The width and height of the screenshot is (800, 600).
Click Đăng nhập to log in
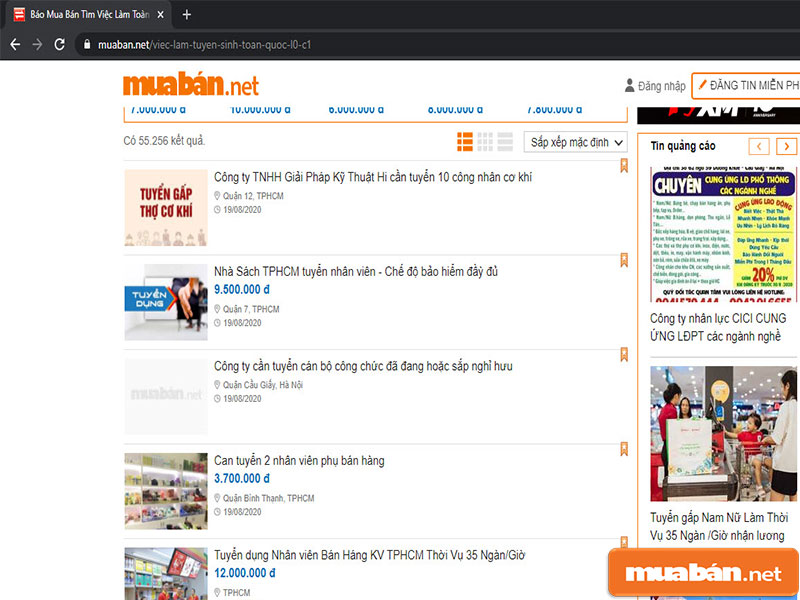655,86
